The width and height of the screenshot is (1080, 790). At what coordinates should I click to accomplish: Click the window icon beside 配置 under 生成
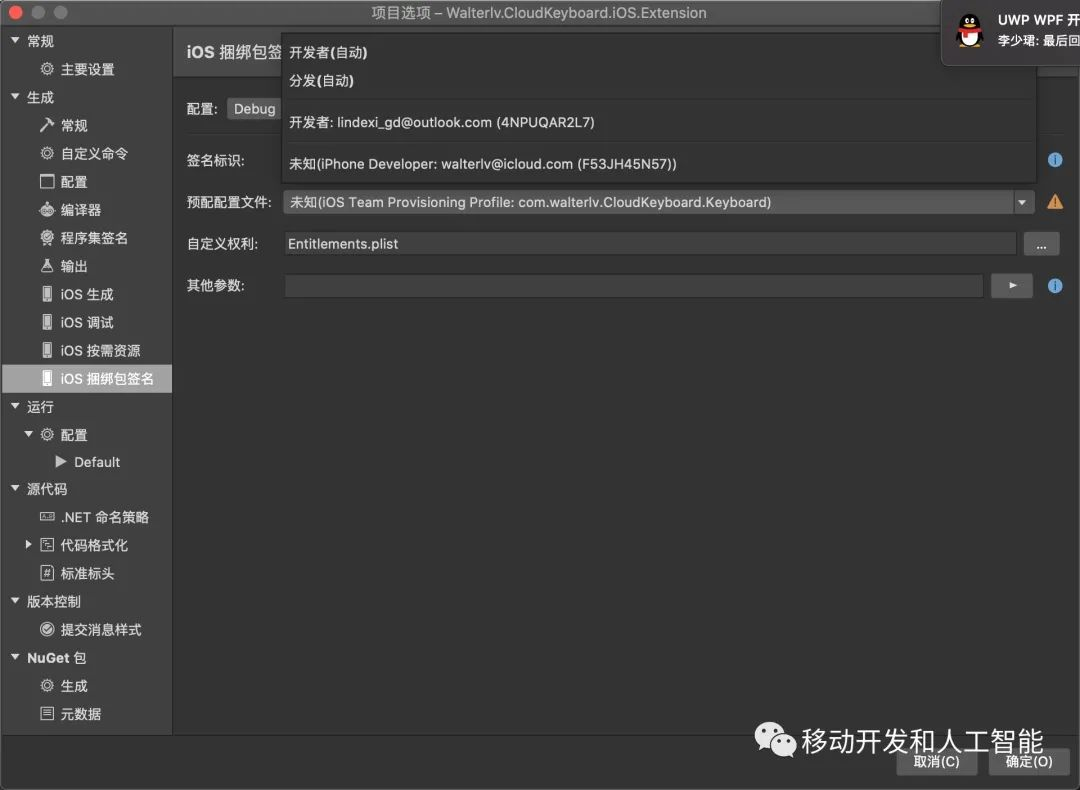click(47, 181)
